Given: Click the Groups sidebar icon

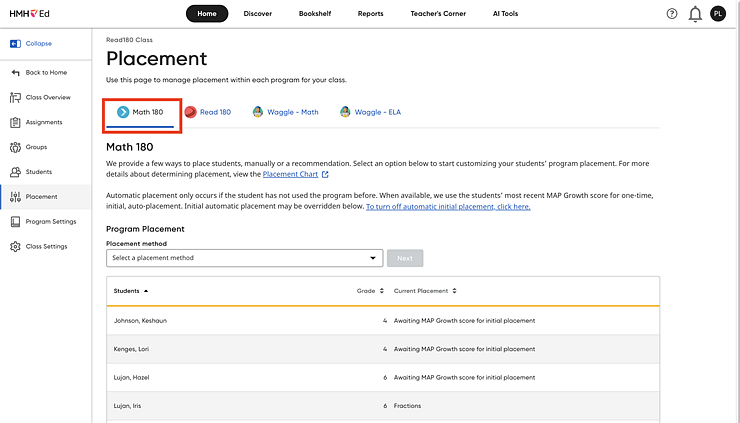Looking at the screenshot, I should (15, 147).
